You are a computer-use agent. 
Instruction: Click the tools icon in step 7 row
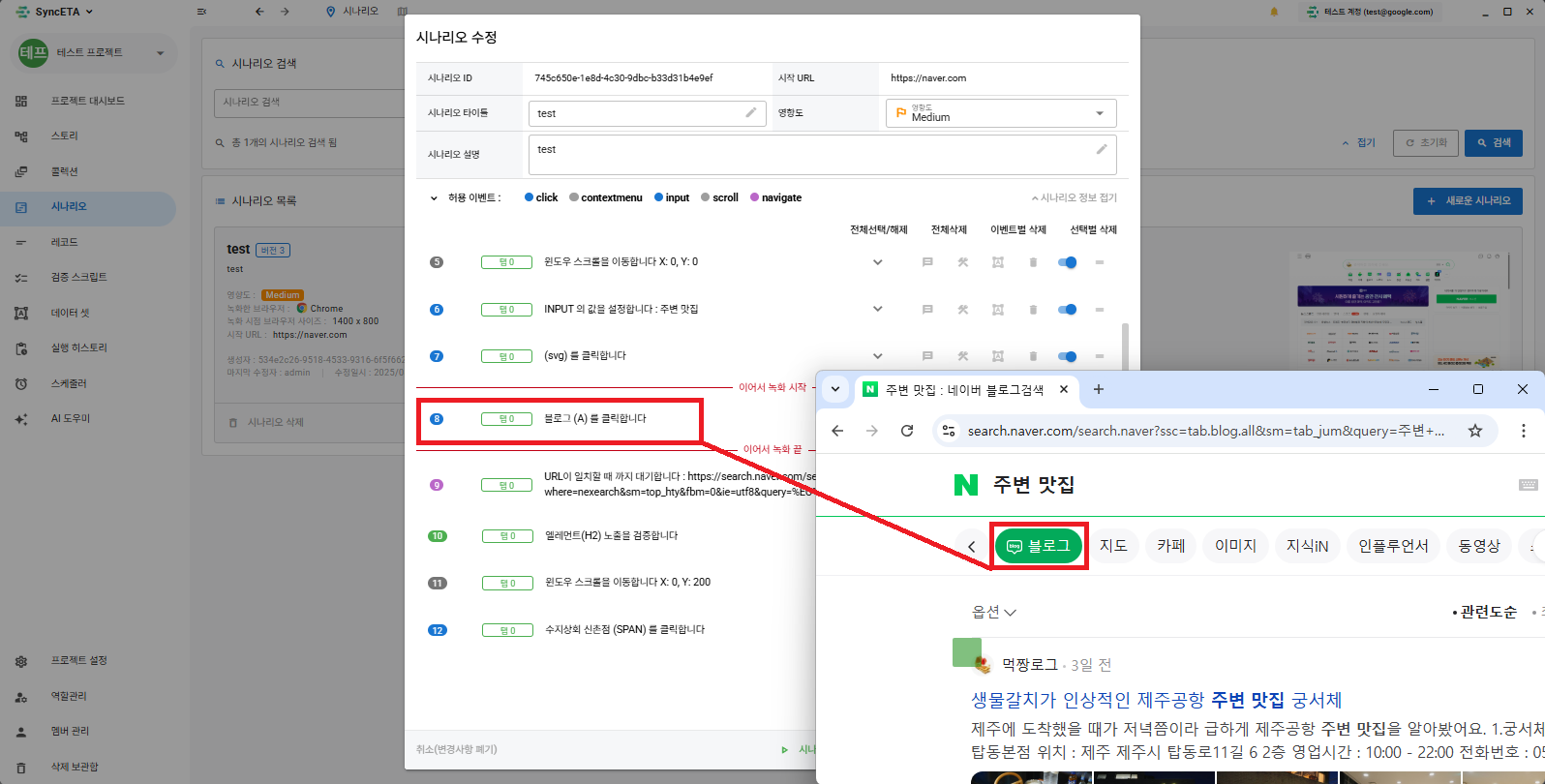[x=963, y=356]
